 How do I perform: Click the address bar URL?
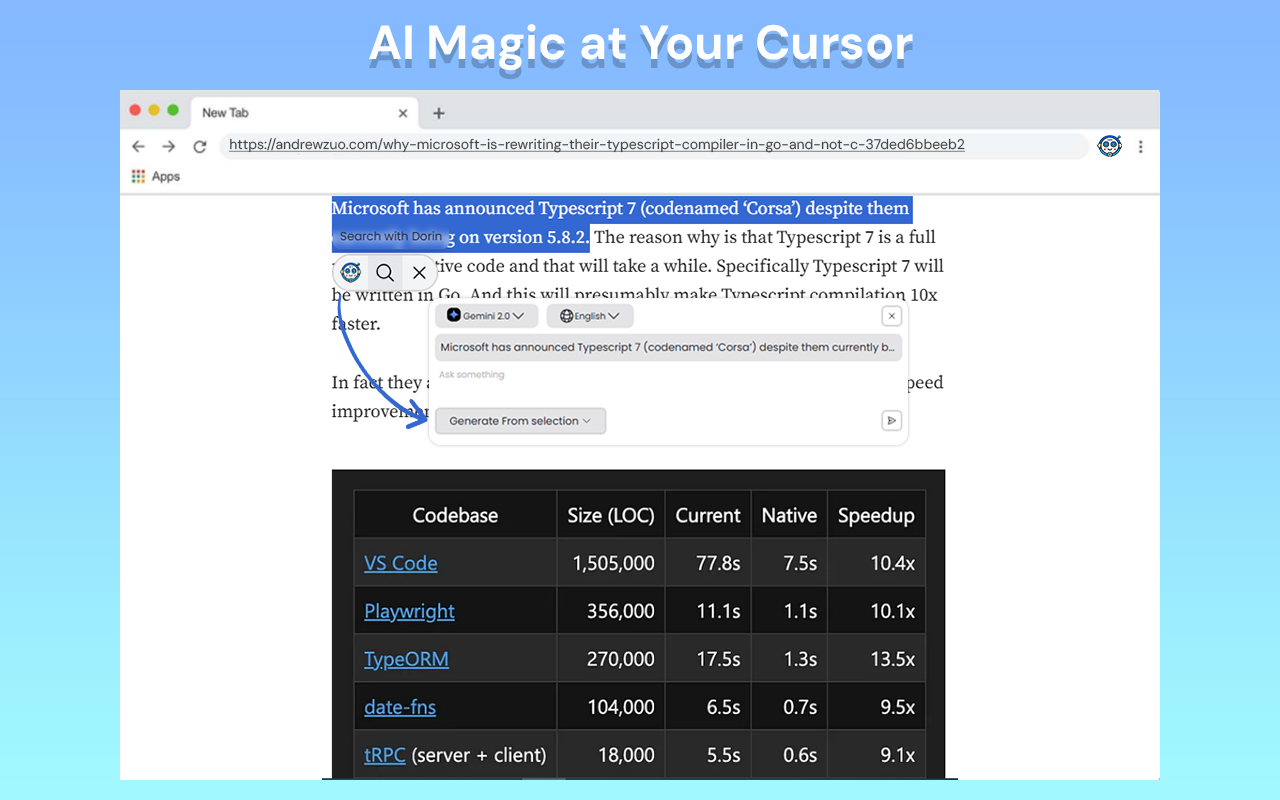coord(596,145)
